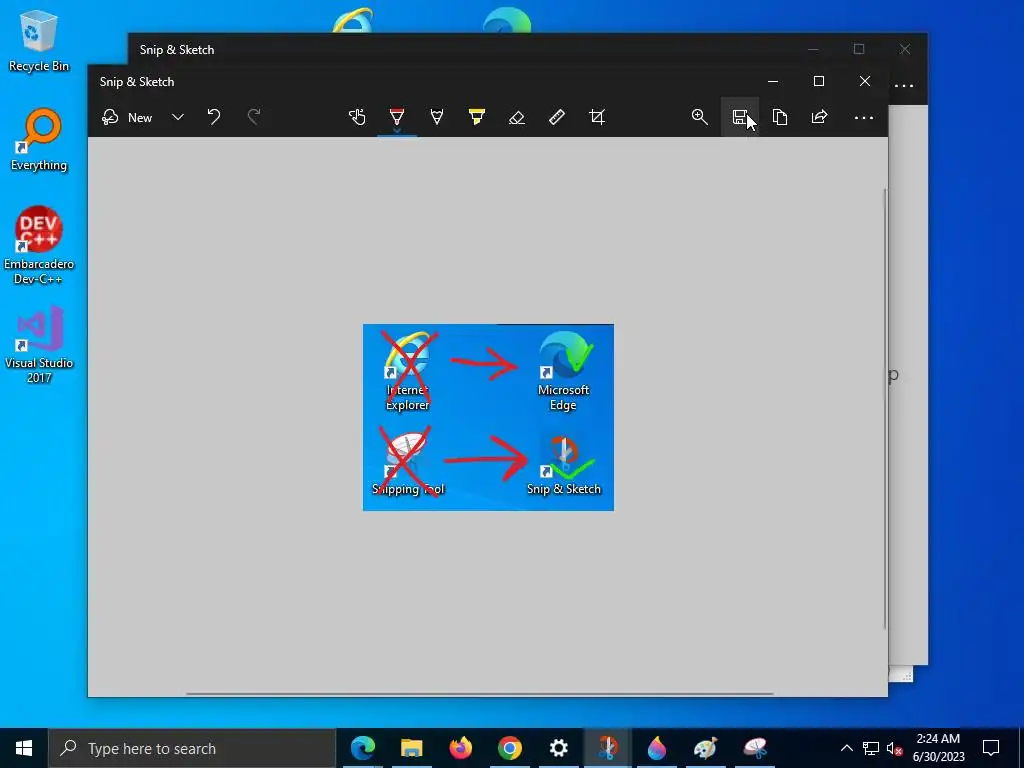Image resolution: width=1024 pixels, height=768 pixels.
Task: Click the muted volume tray icon
Action: (x=895, y=748)
